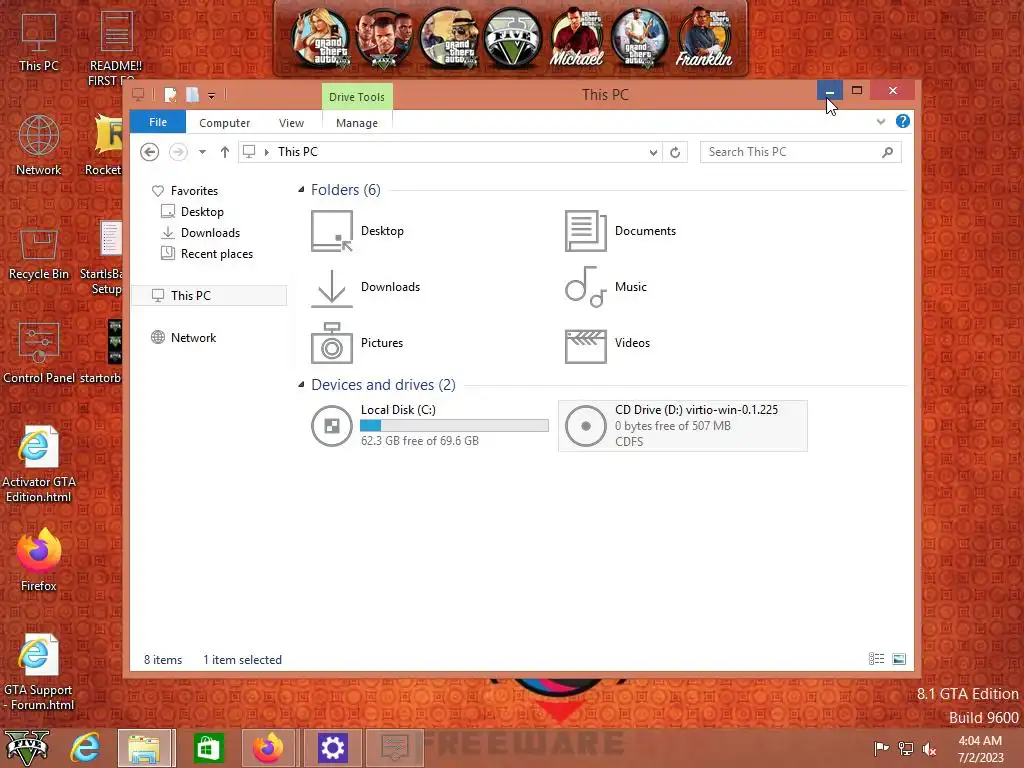Image resolution: width=1024 pixels, height=768 pixels.
Task: Open the clock showing 4:04 AM
Action: (980, 748)
